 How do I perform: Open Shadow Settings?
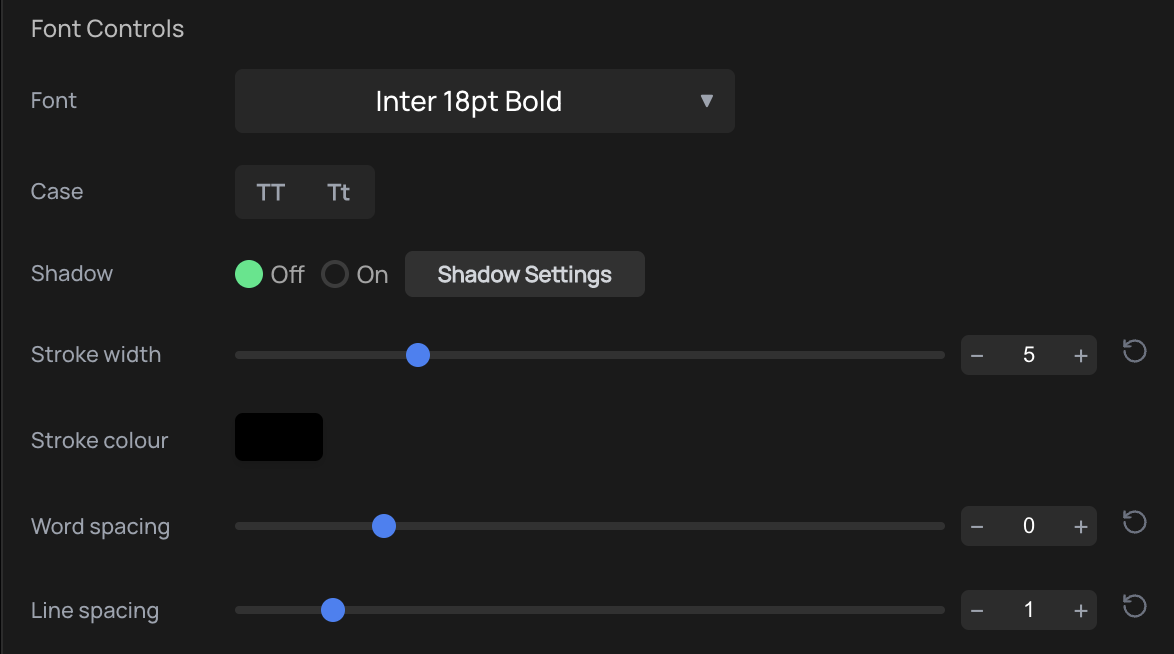click(x=524, y=274)
